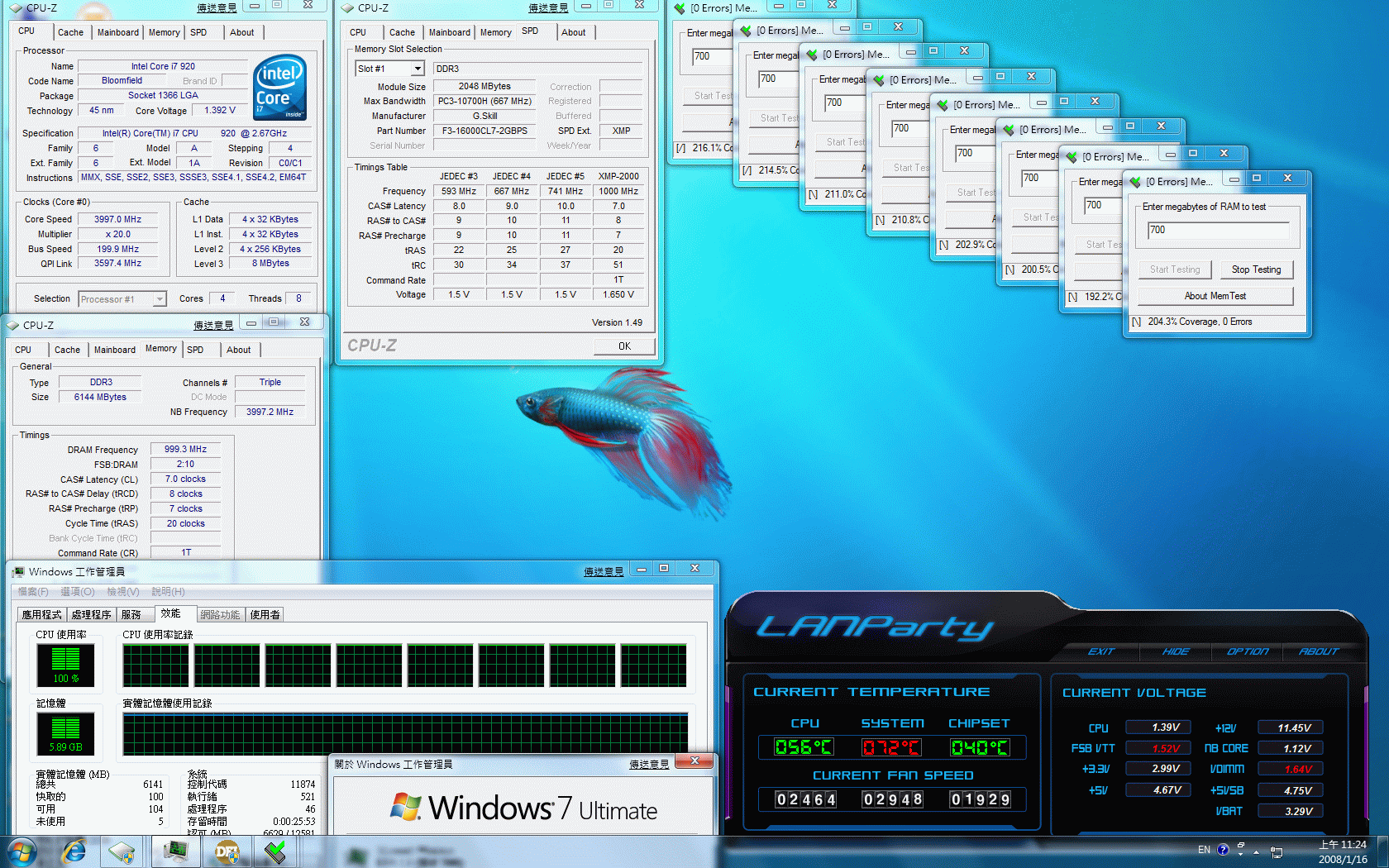This screenshot has width=1389, height=868.
Task: Click the green CPU usage 100% gauge
Action: click(65, 665)
